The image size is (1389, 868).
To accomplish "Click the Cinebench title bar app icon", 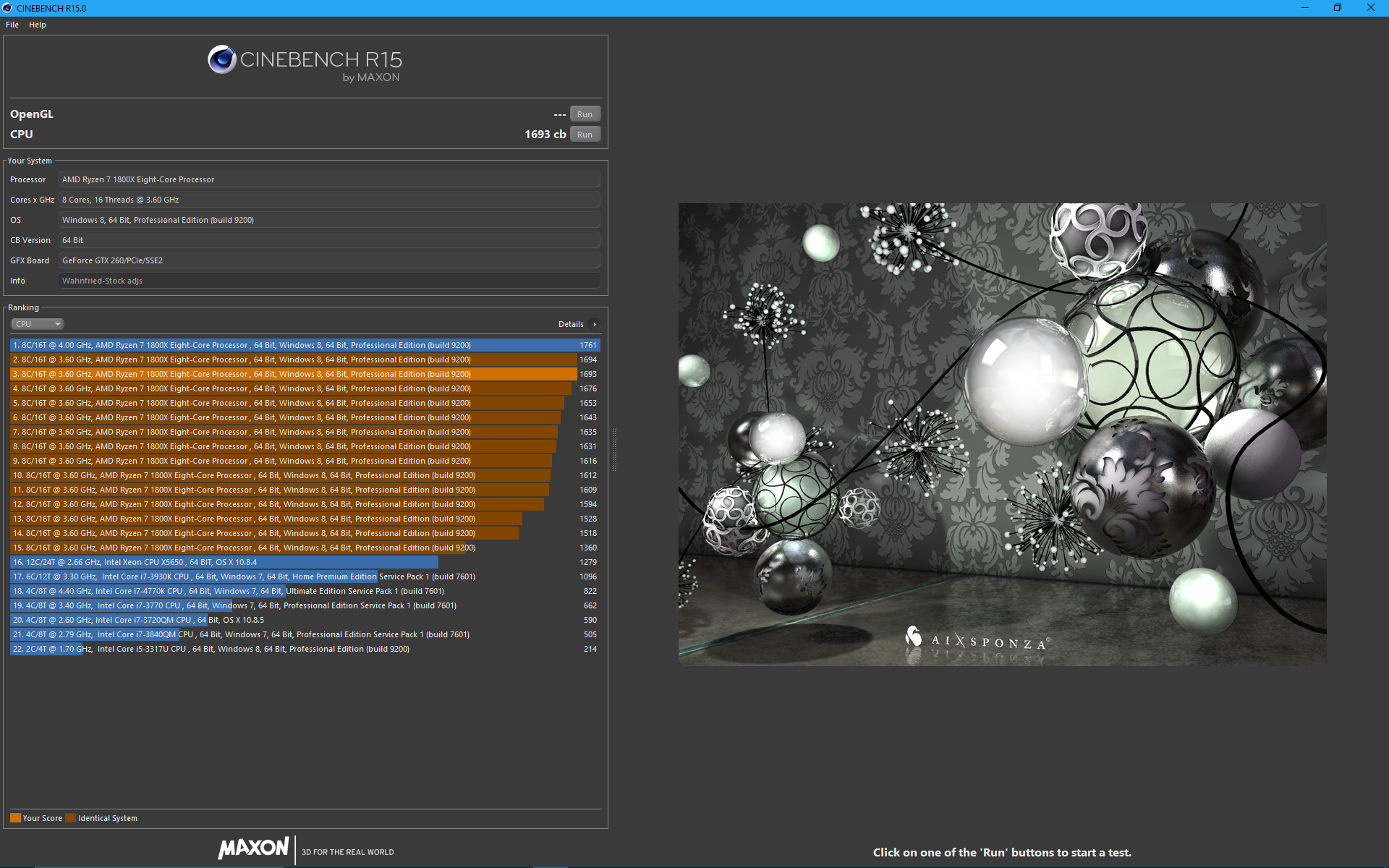I will (x=7, y=8).
